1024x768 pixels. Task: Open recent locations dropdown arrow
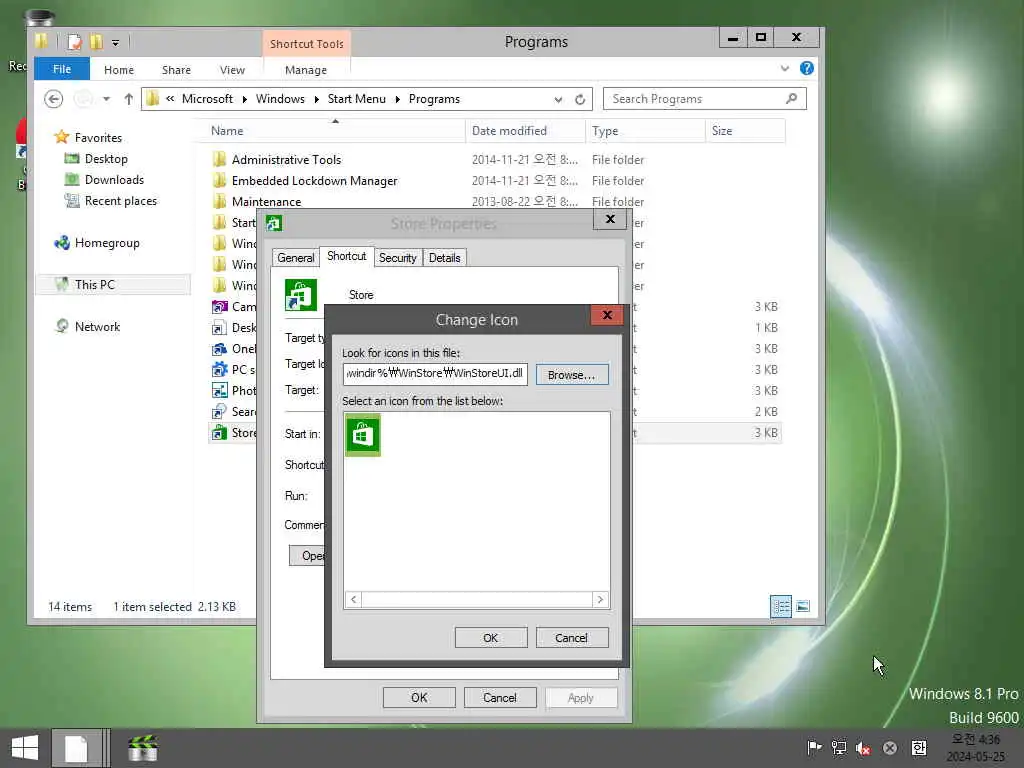(x=106, y=99)
